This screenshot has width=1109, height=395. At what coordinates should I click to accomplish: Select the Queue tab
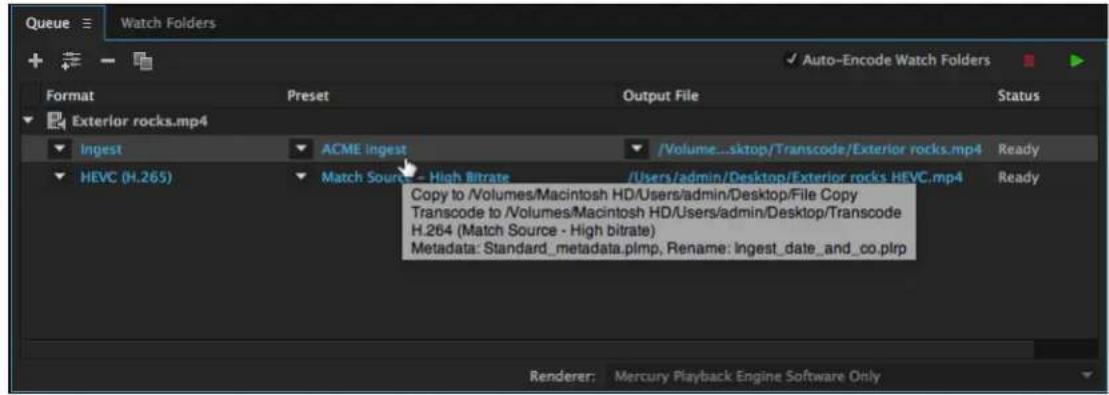[x=47, y=23]
